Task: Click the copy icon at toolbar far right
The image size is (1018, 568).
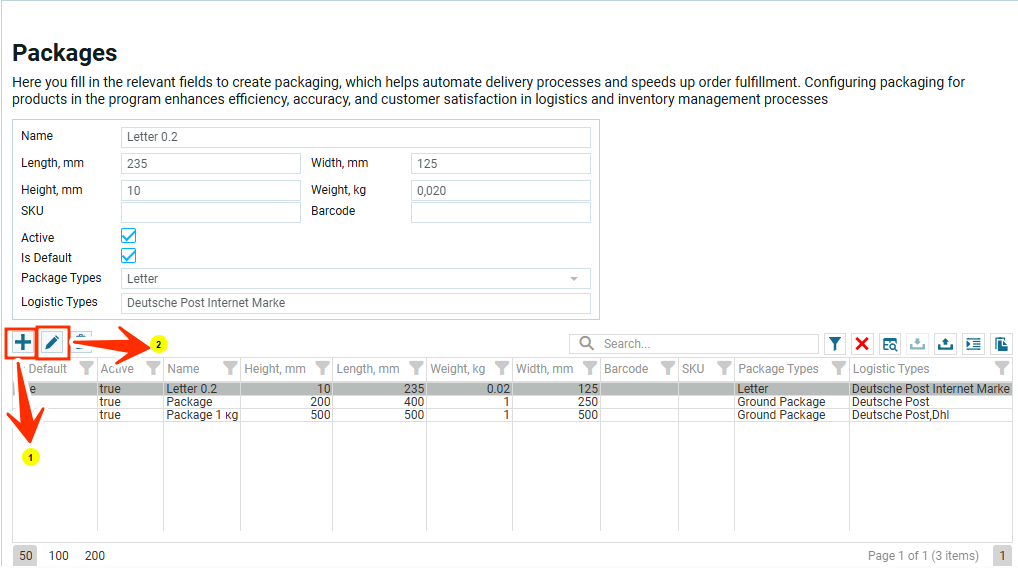Action: 1000,344
